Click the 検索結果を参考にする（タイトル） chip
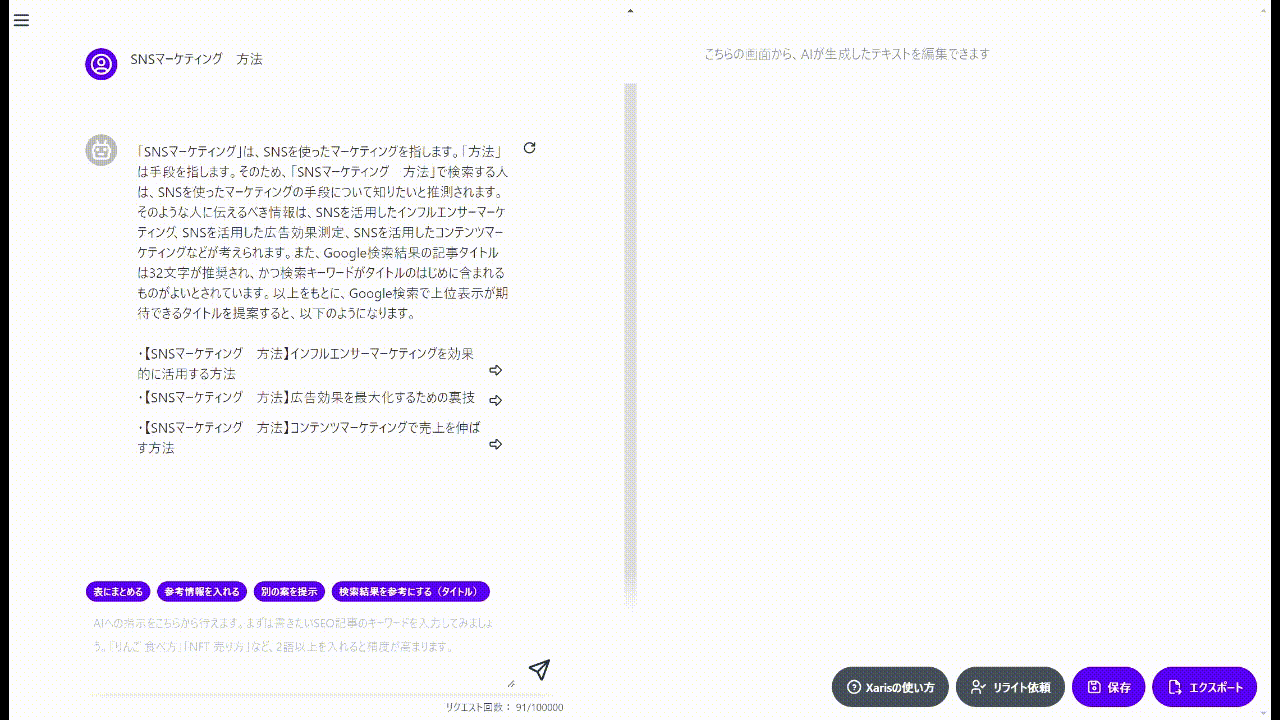This screenshot has height=720, width=1280. coord(410,592)
